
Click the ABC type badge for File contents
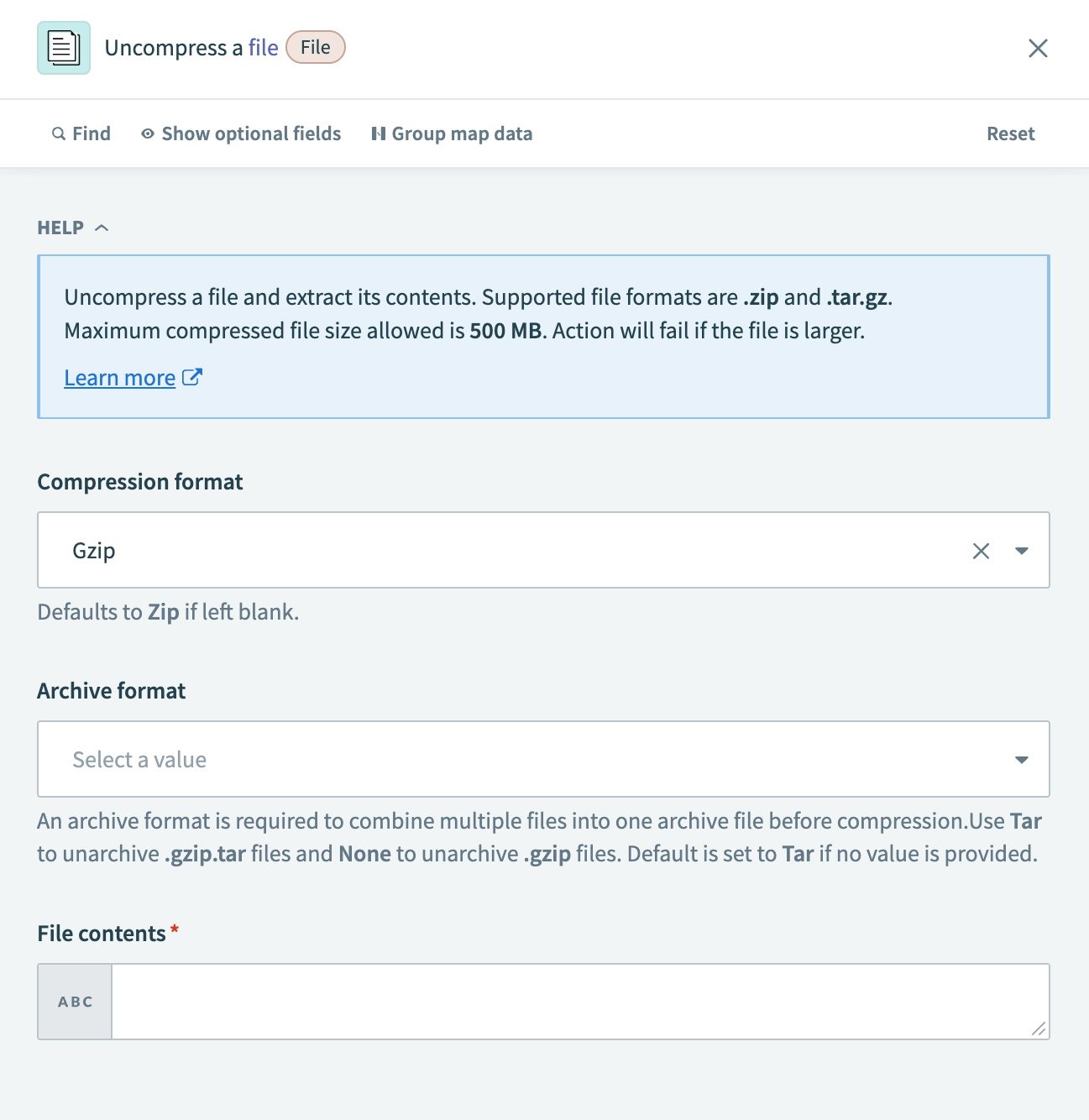click(x=76, y=1002)
